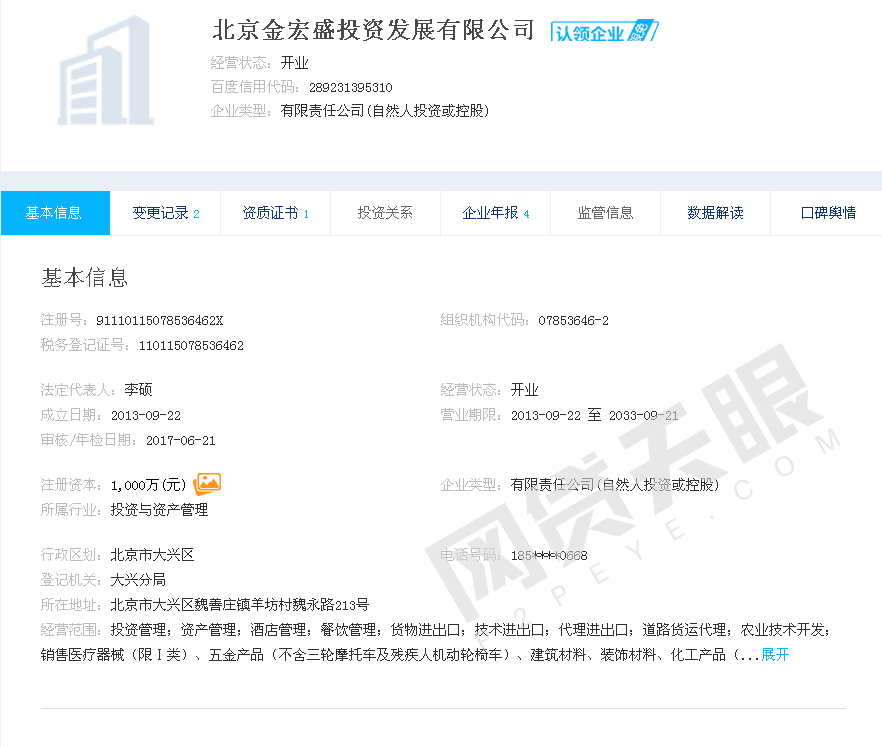This screenshot has height=747, width=882.
Task: Click the masked phone number 185****0668
Action: click(x=549, y=556)
